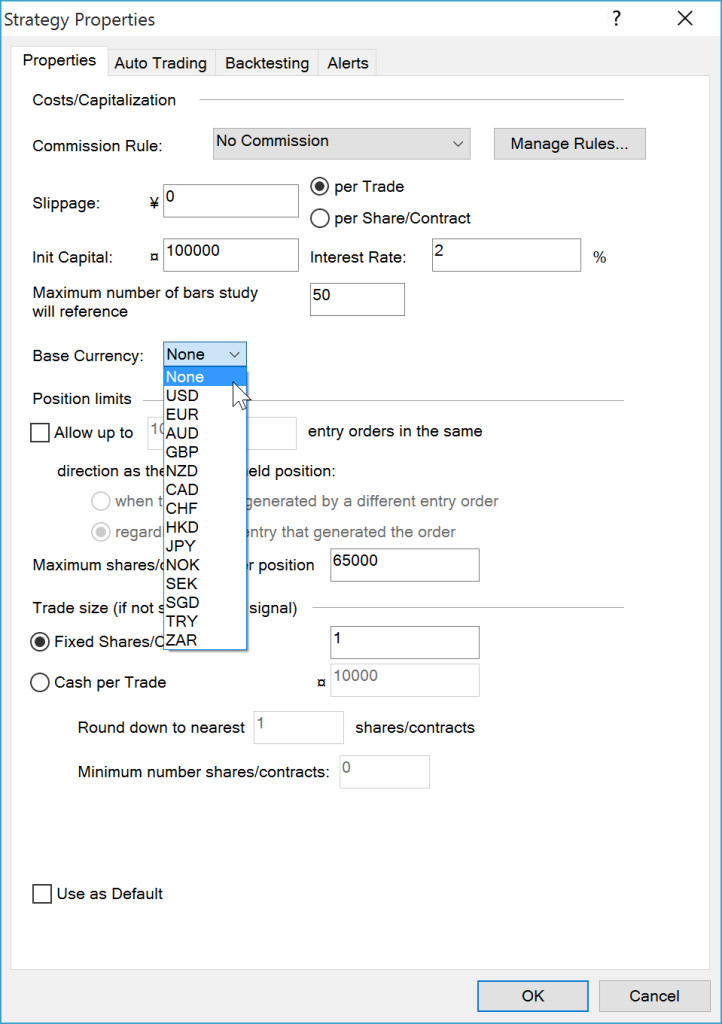Choose NOK as base currency
The width and height of the screenshot is (722, 1024).
(x=205, y=565)
